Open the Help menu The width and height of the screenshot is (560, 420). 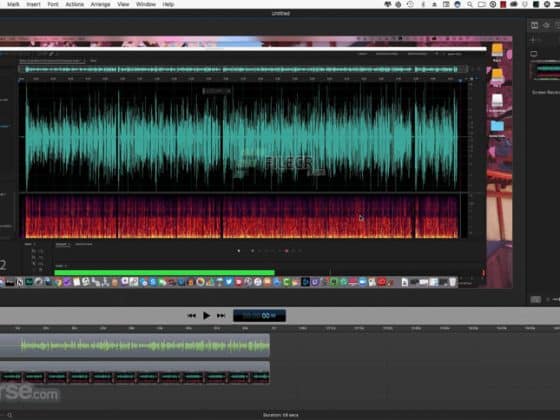point(168,4)
